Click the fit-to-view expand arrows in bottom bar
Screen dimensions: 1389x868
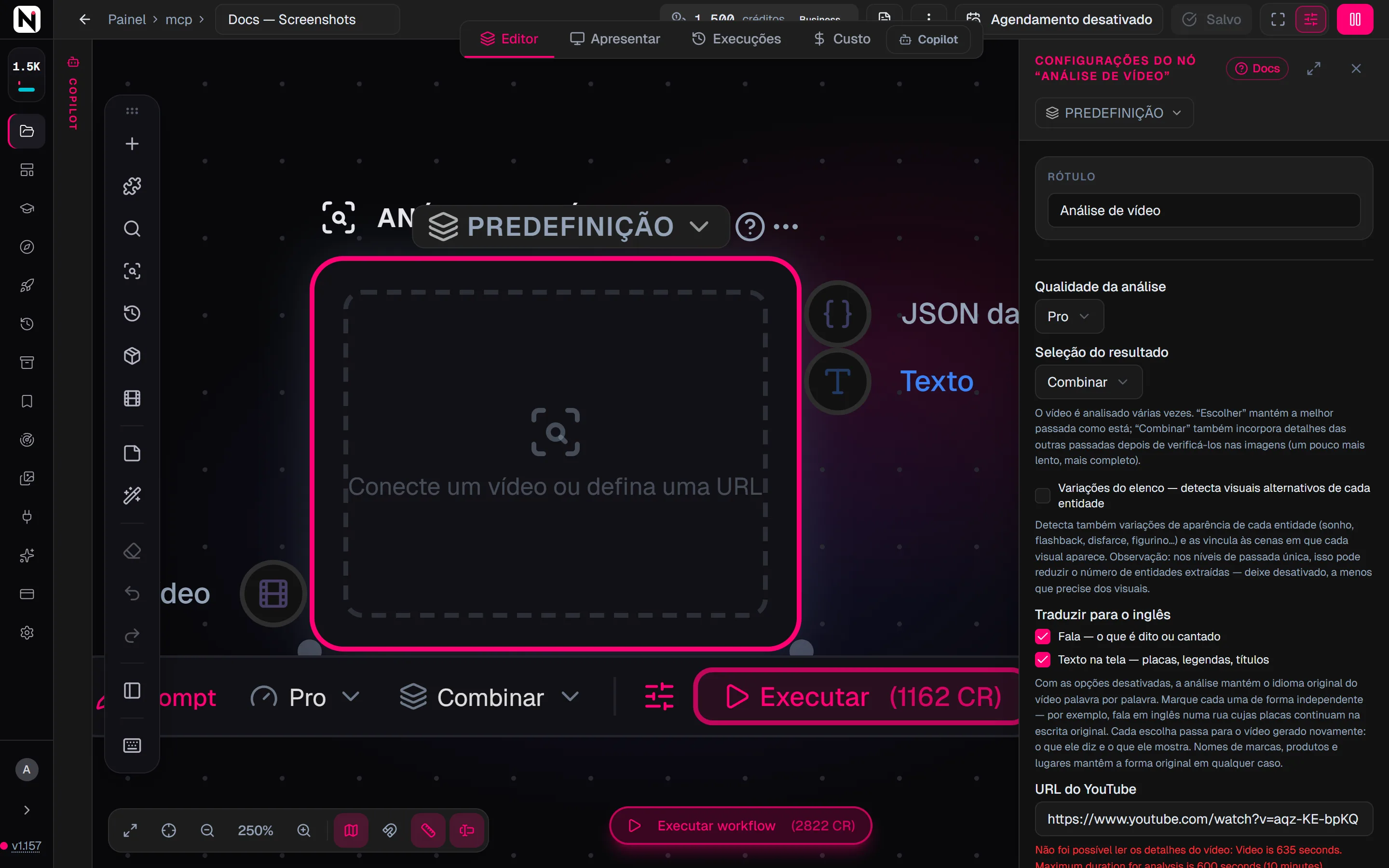coord(130,830)
